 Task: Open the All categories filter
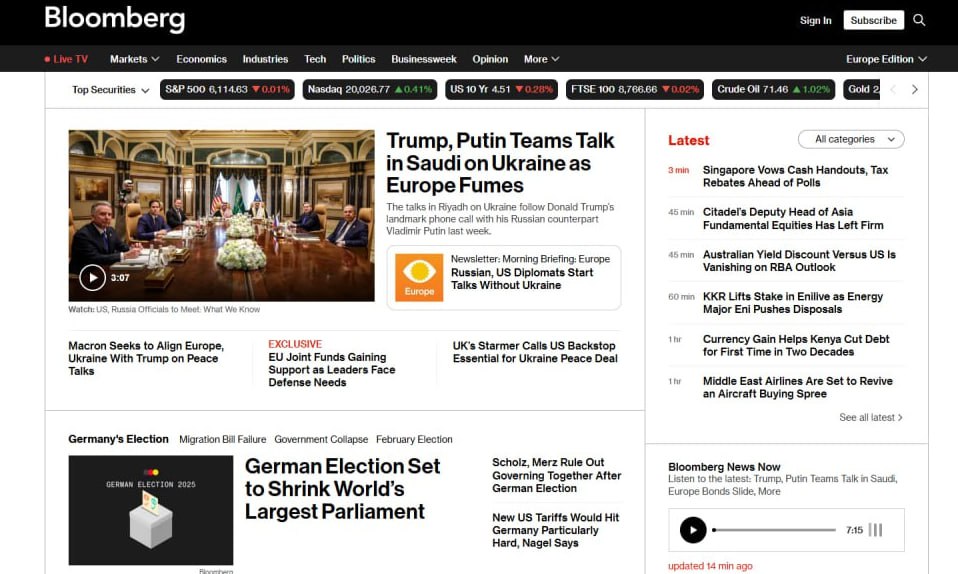pyautogui.click(x=851, y=139)
